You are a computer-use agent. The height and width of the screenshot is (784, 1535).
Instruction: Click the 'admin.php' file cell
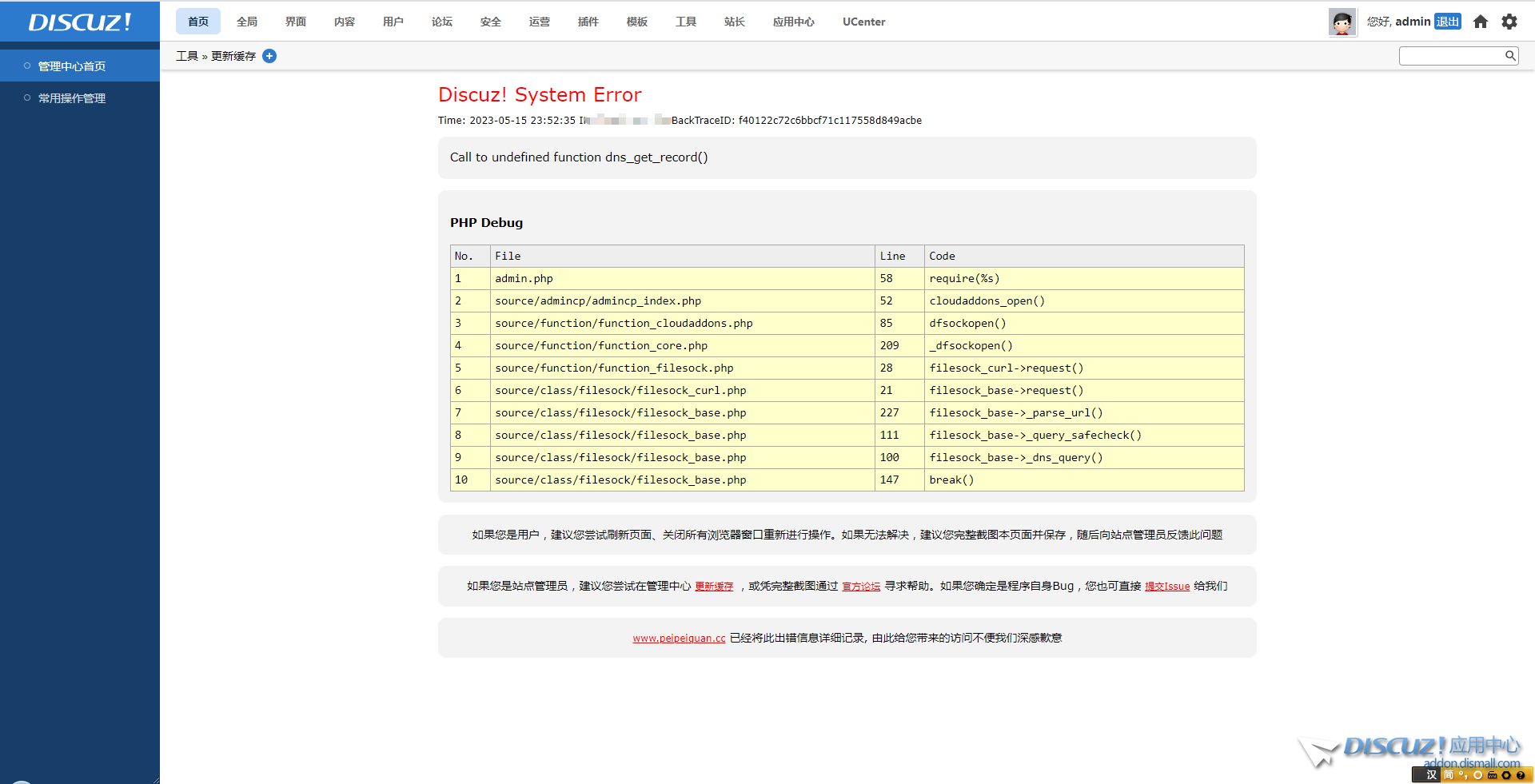click(x=682, y=278)
